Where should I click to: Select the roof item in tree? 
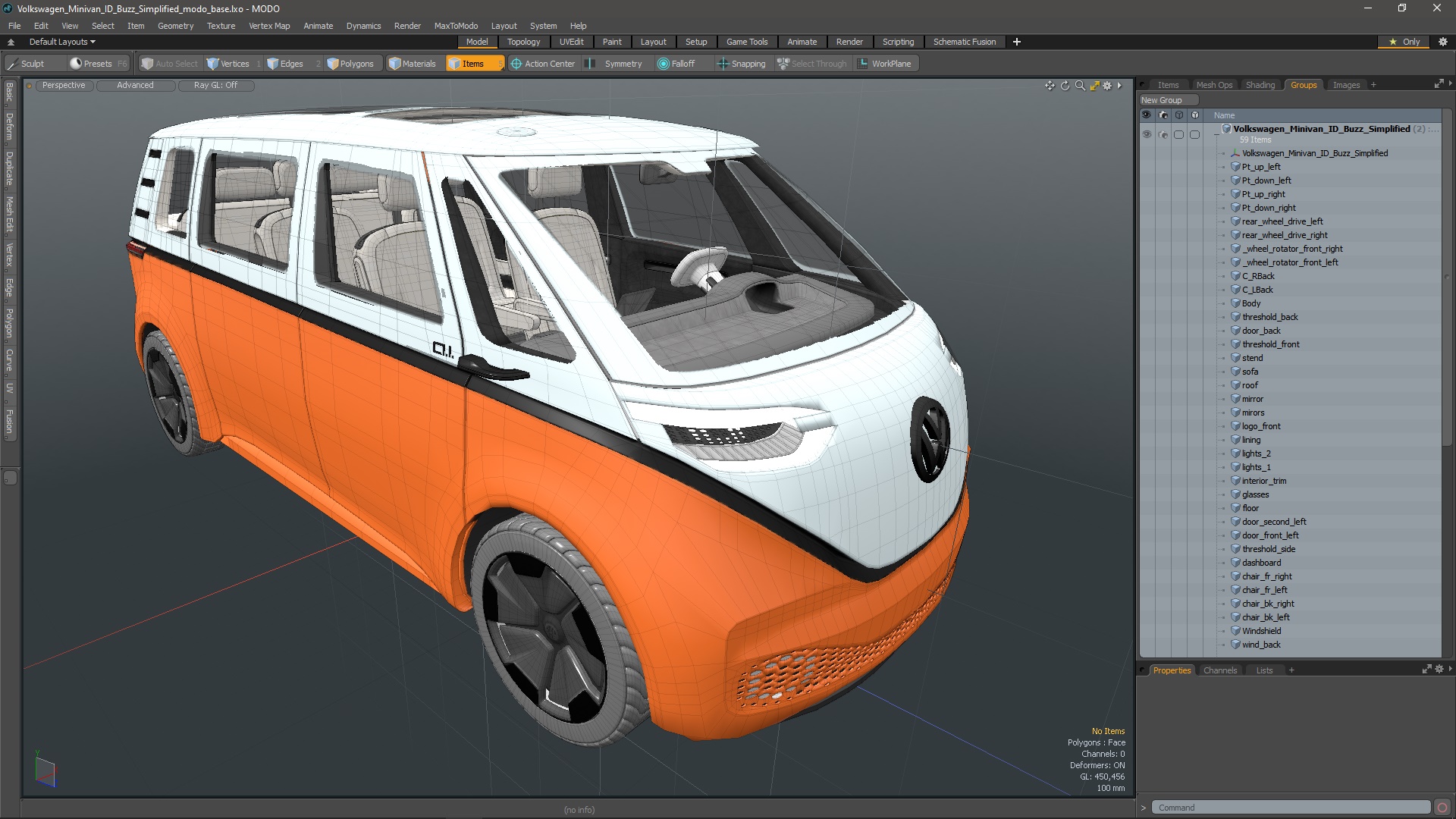pos(1250,385)
